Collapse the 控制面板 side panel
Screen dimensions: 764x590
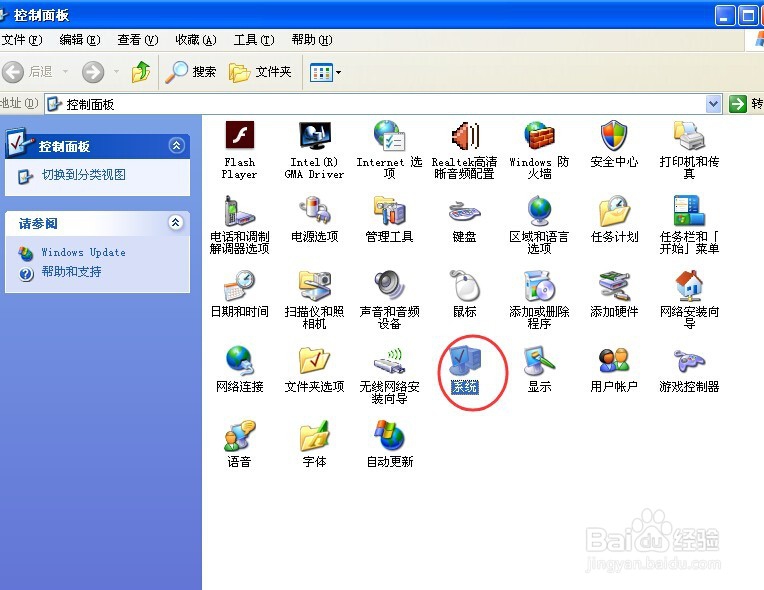(176, 145)
